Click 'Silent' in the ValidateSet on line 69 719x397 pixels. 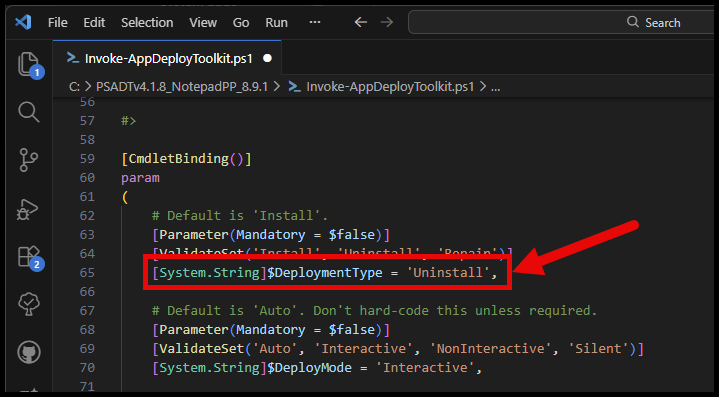[598, 349]
